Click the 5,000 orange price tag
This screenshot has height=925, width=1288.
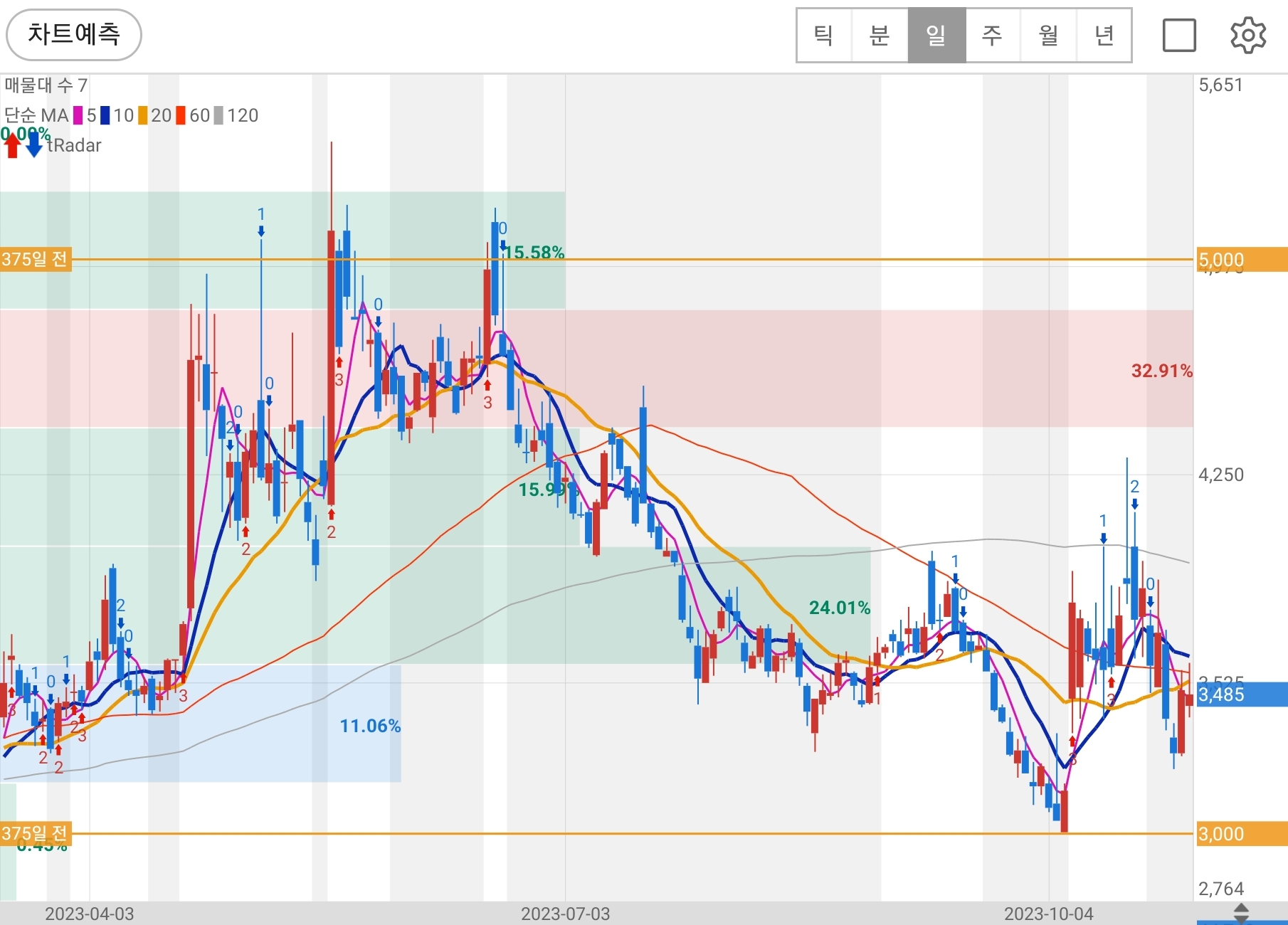(x=1241, y=260)
